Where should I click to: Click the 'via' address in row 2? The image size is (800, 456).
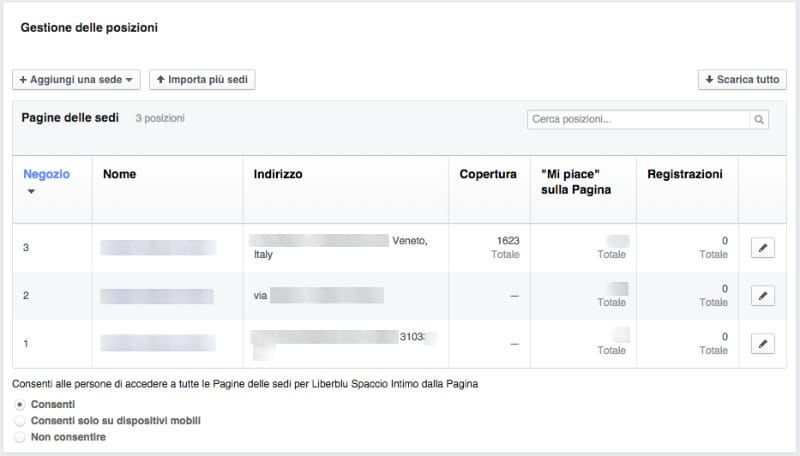pos(318,295)
